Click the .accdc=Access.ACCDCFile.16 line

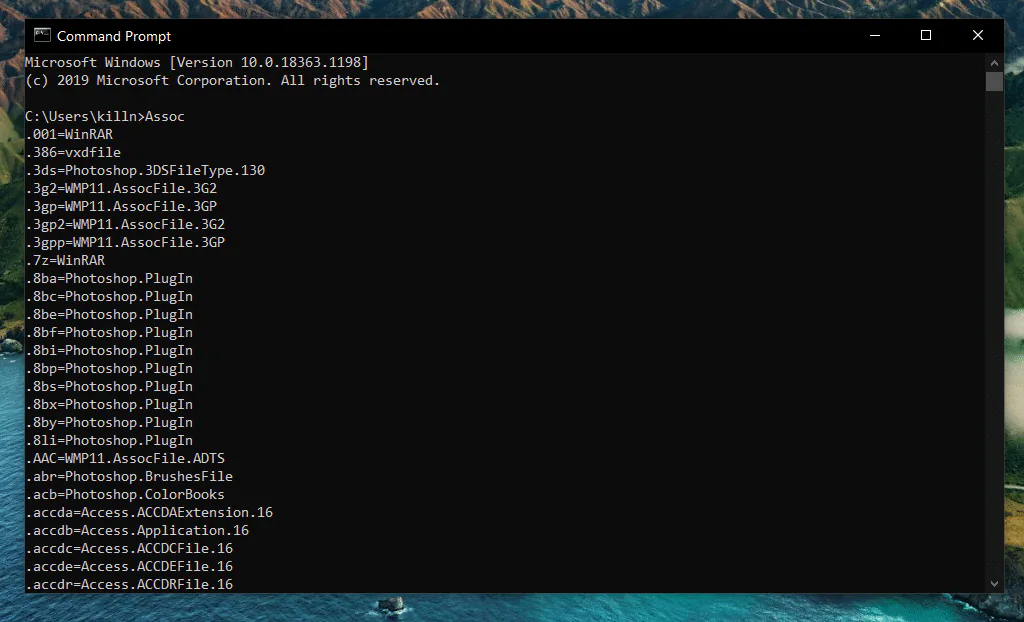[x=129, y=549]
